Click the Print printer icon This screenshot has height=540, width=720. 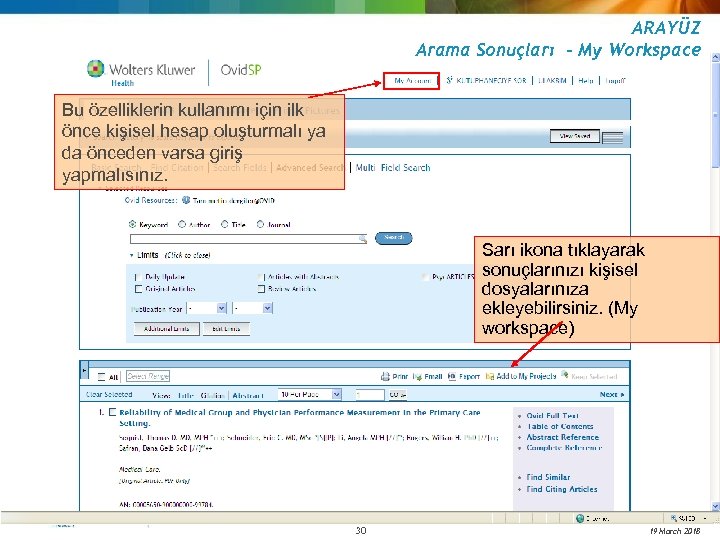coord(385,377)
